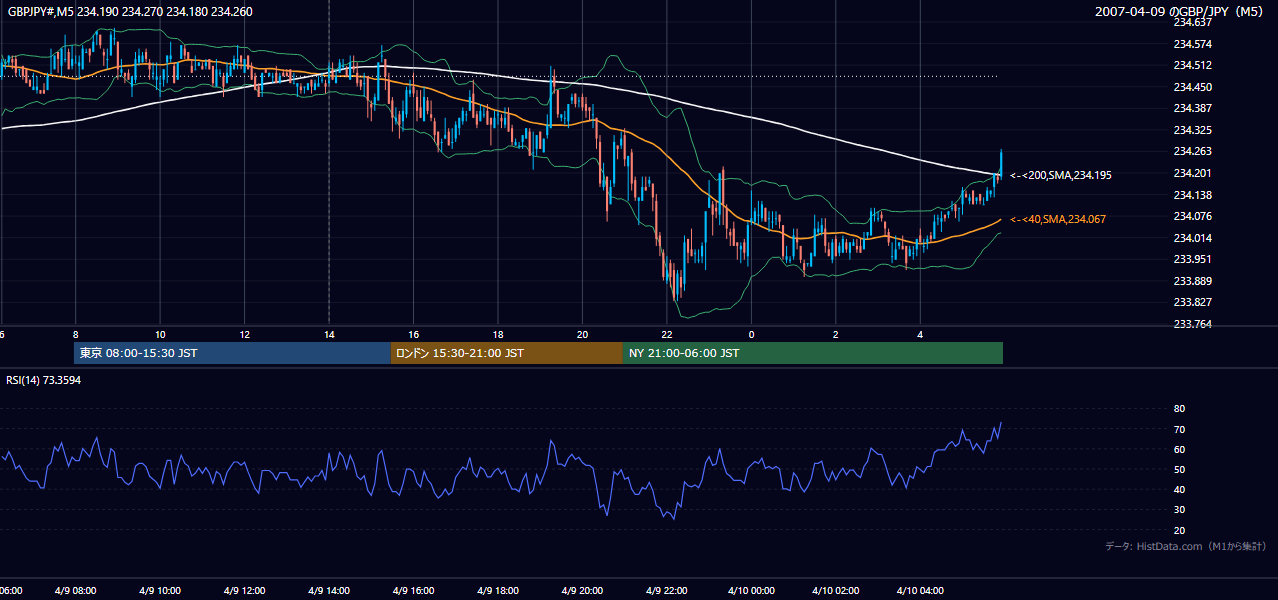Click hour 16 on the chart hour axis

point(413,334)
